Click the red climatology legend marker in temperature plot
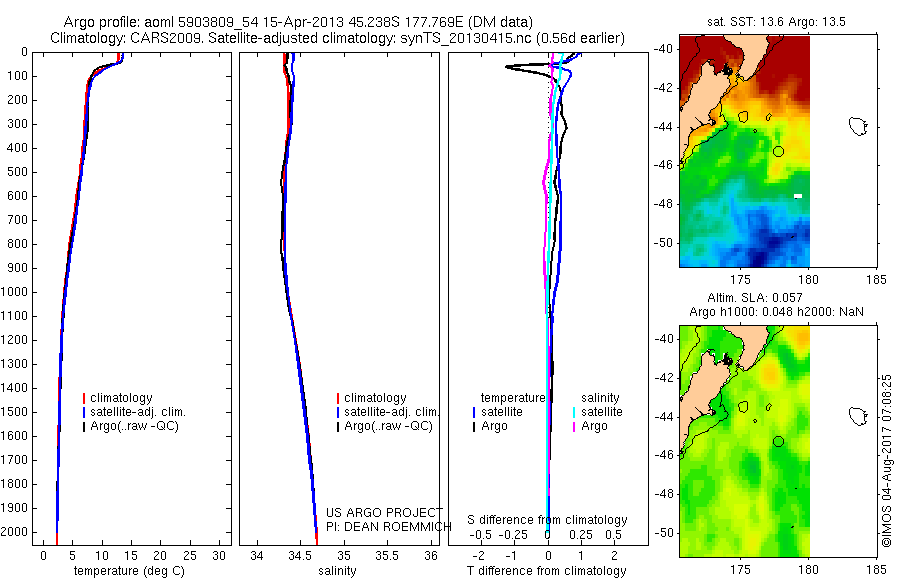Screen dimensions: 900x580 pyautogui.click(x=84, y=398)
